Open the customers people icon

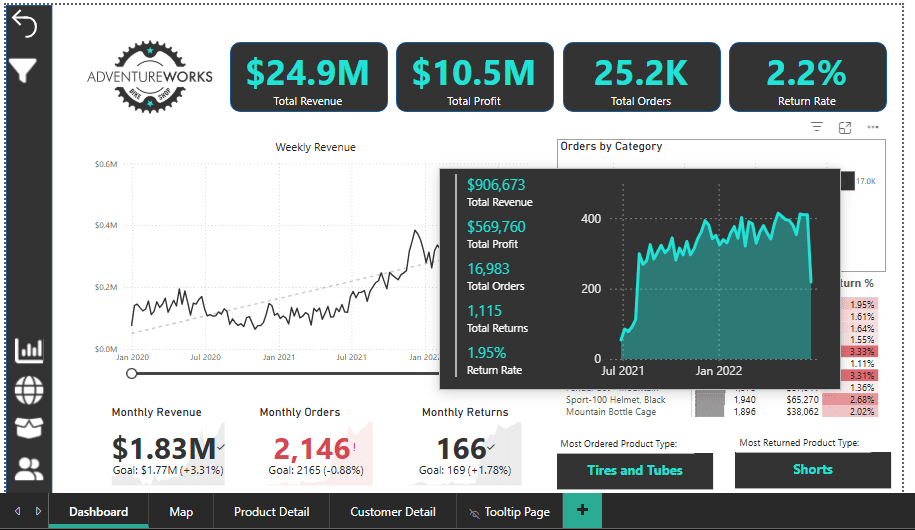click(29, 469)
